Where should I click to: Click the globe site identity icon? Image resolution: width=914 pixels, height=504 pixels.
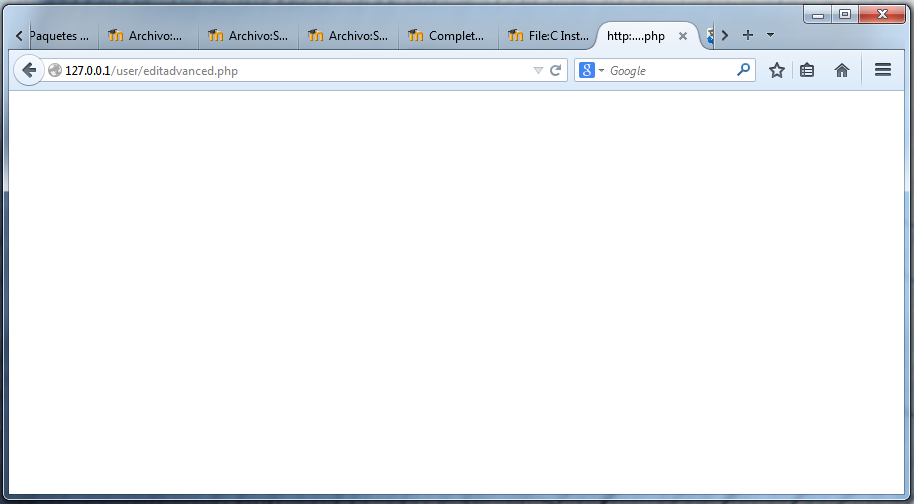click(x=55, y=71)
